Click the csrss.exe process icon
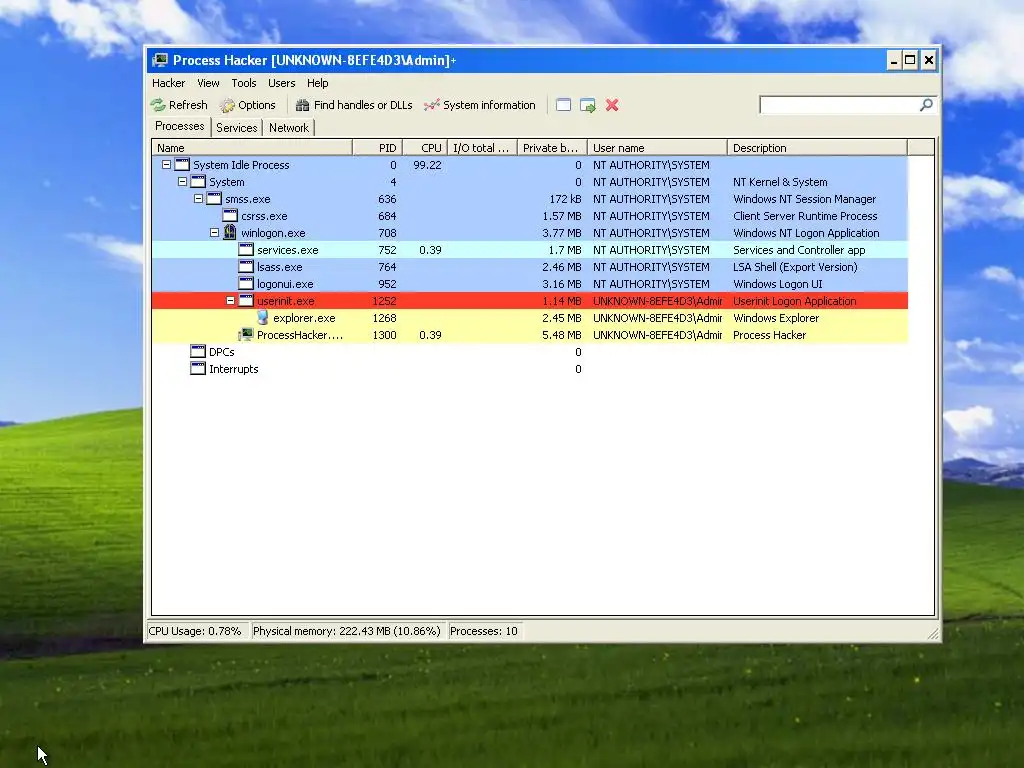The image size is (1024, 768). click(230, 216)
